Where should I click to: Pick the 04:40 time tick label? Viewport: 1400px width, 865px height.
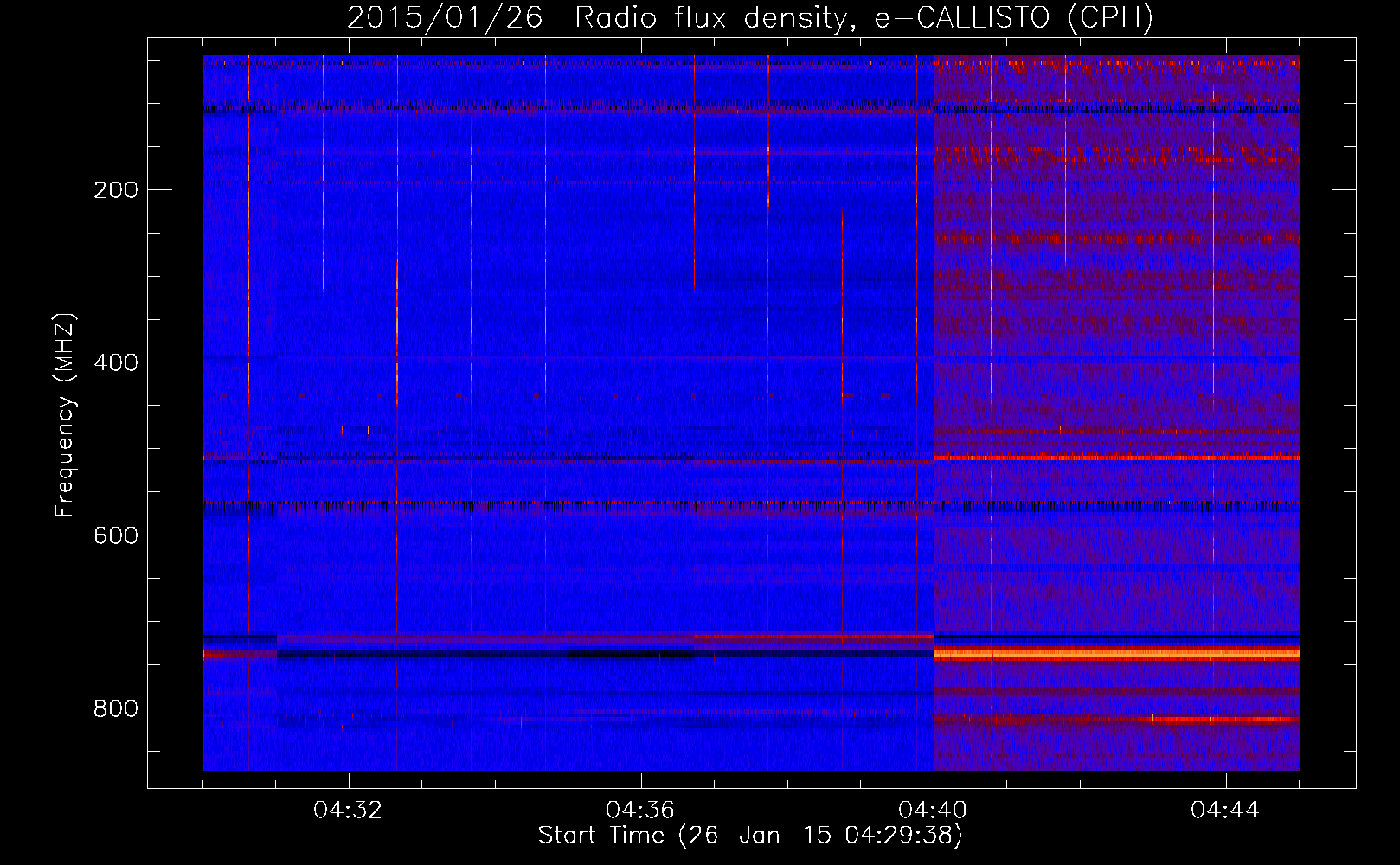click(x=933, y=811)
